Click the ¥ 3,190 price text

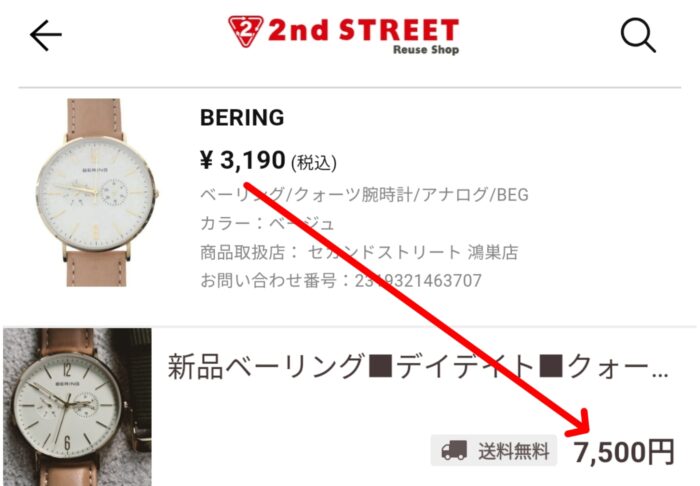pos(242,160)
